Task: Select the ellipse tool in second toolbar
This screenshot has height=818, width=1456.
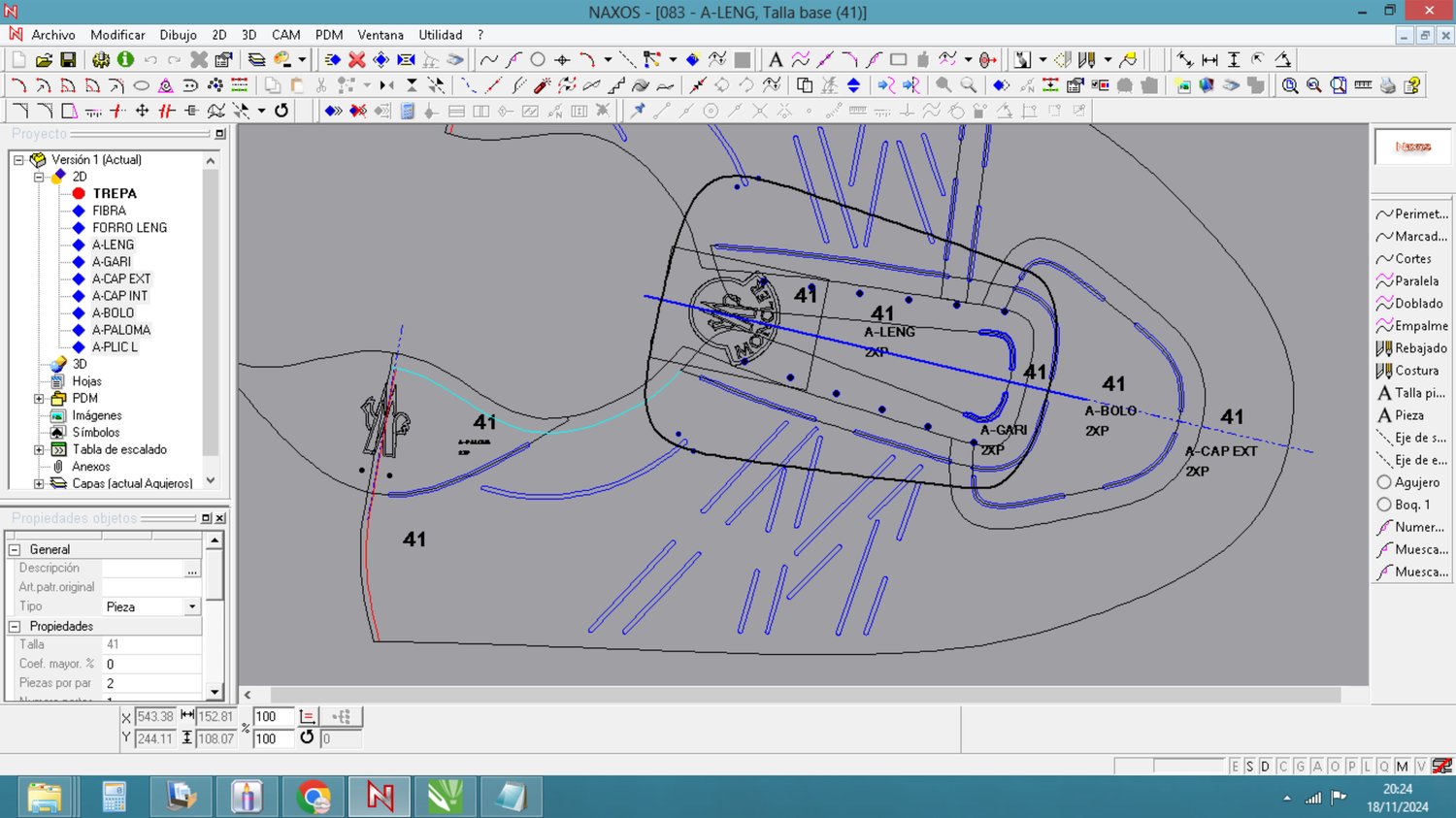Action: pos(141,85)
